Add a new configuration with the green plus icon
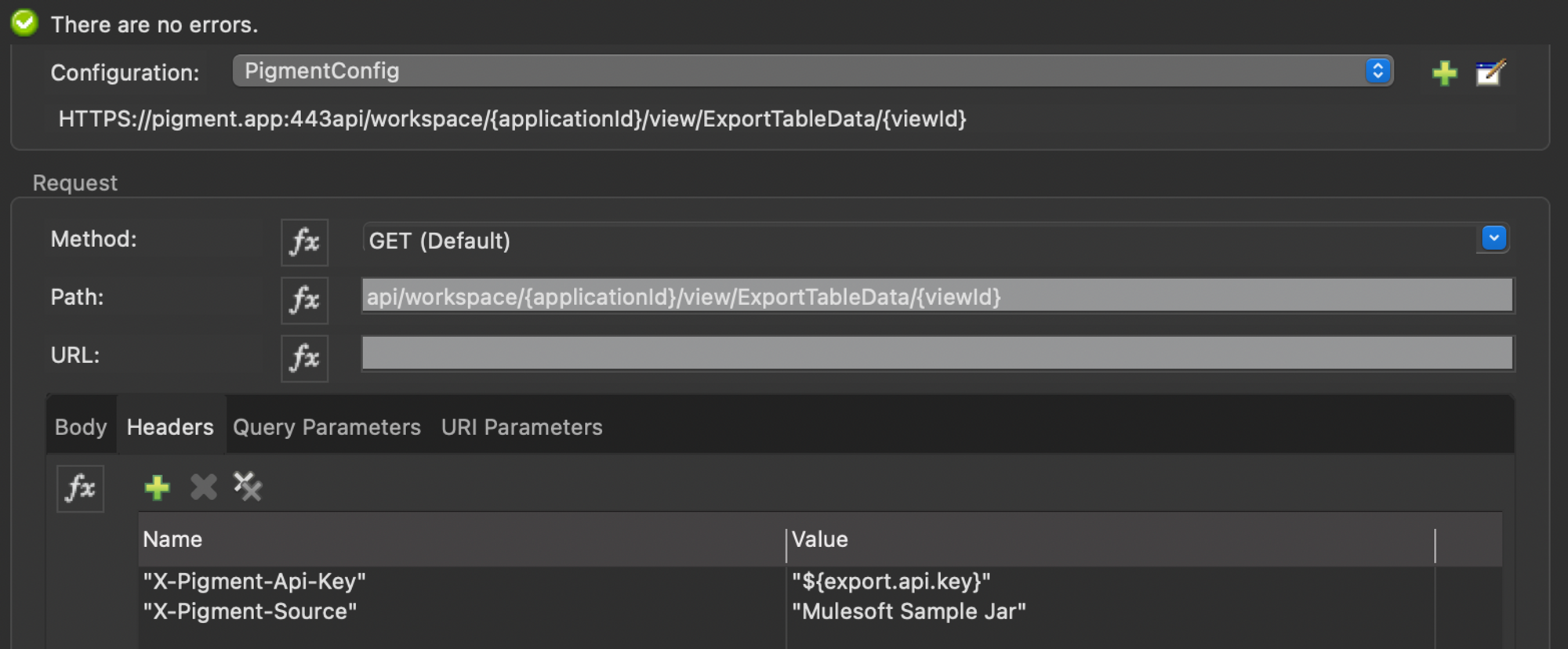Screen dimensions: 1568x649 1444,73
